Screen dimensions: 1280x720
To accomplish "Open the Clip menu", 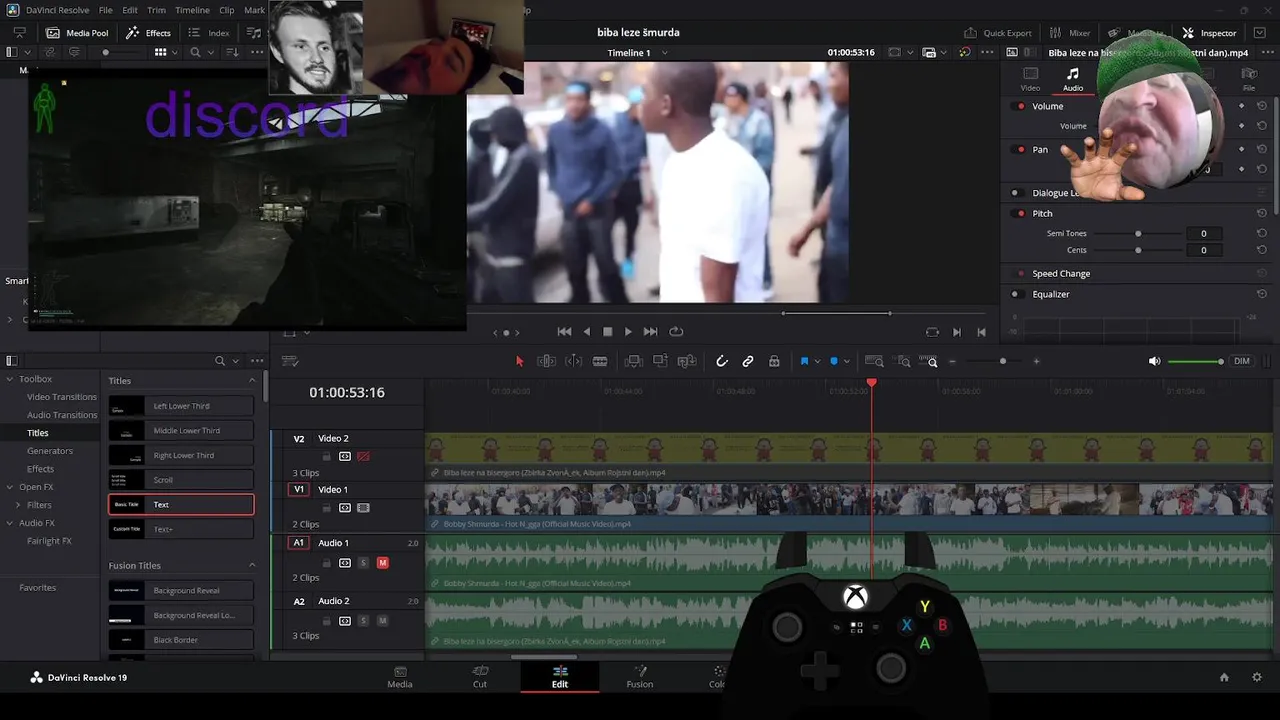I will pyautogui.click(x=227, y=10).
